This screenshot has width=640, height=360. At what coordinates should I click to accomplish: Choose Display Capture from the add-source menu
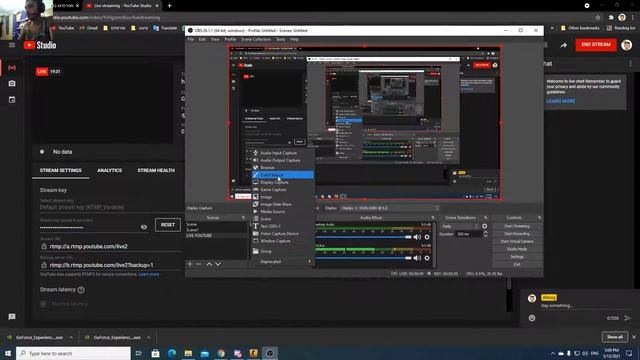pos(283,182)
